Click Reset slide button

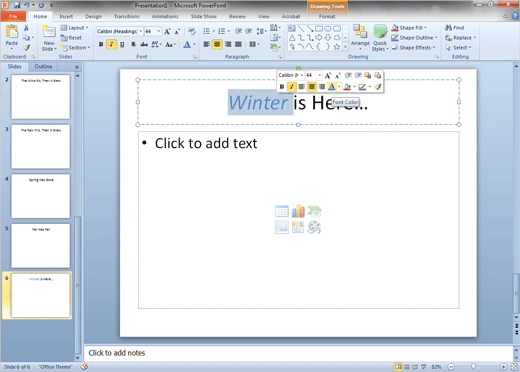tap(71, 38)
